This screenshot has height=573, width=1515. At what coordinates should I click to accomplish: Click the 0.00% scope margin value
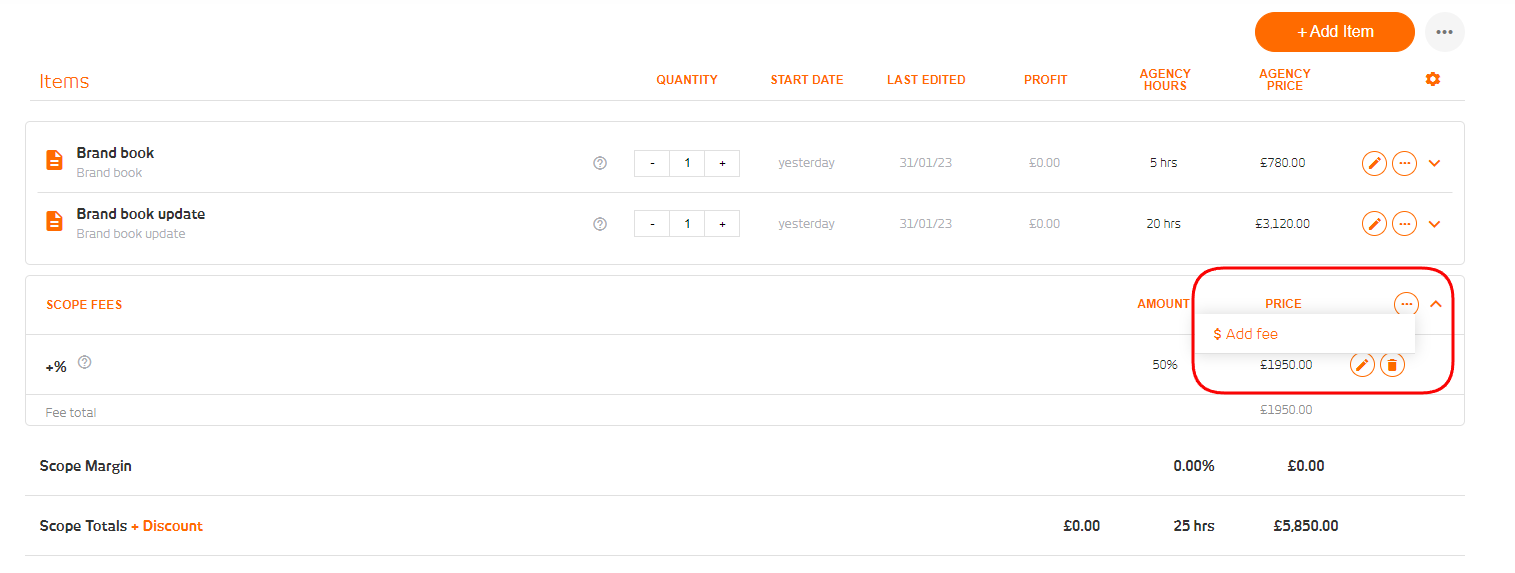pyautogui.click(x=1194, y=466)
